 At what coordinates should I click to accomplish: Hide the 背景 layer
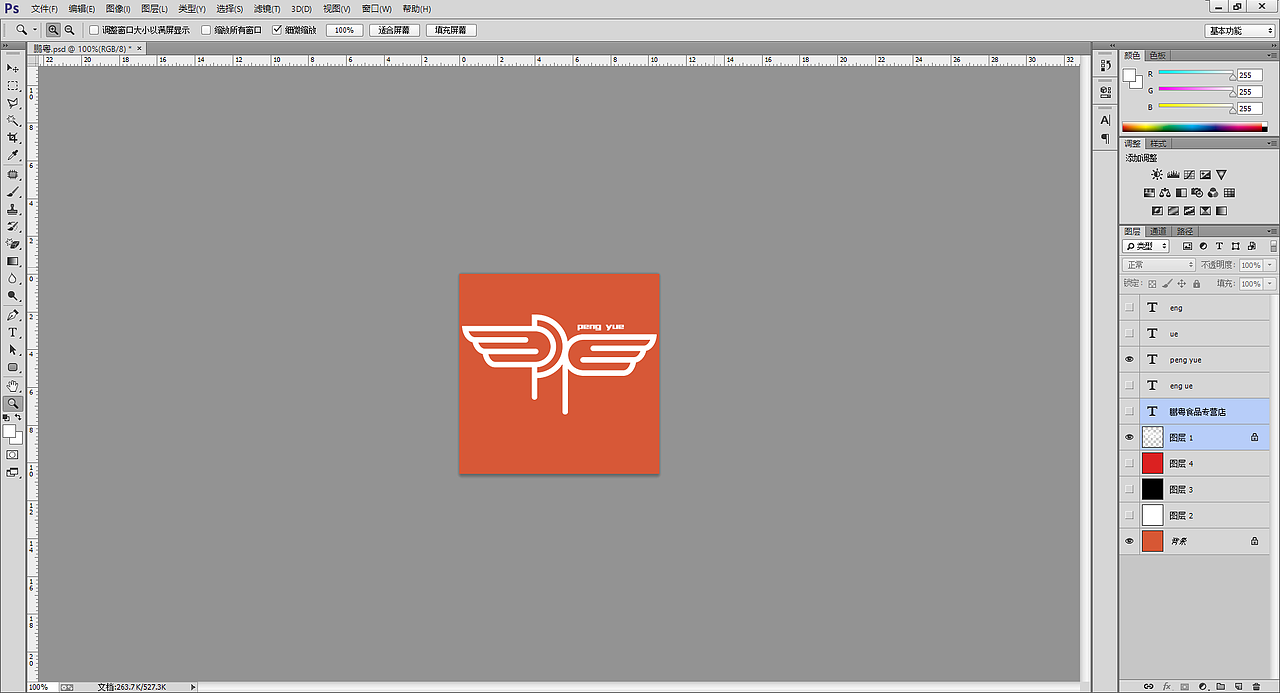click(x=1130, y=542)
